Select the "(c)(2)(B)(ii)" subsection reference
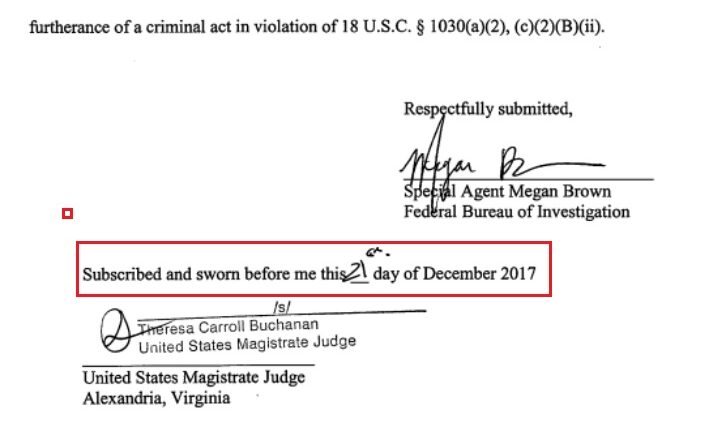Viewport: 728px width, 438px height. pyautogui.click(x=571, y=26)
